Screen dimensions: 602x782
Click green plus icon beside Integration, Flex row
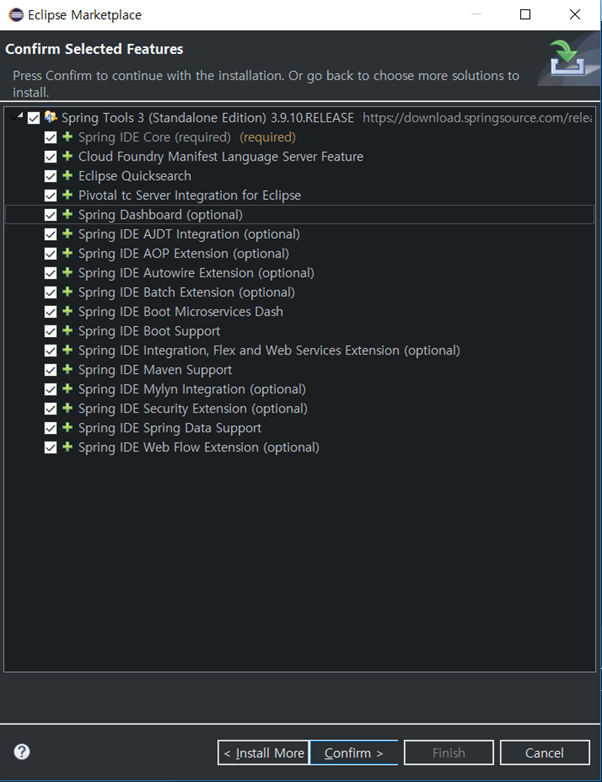click(x=67, y=350)
